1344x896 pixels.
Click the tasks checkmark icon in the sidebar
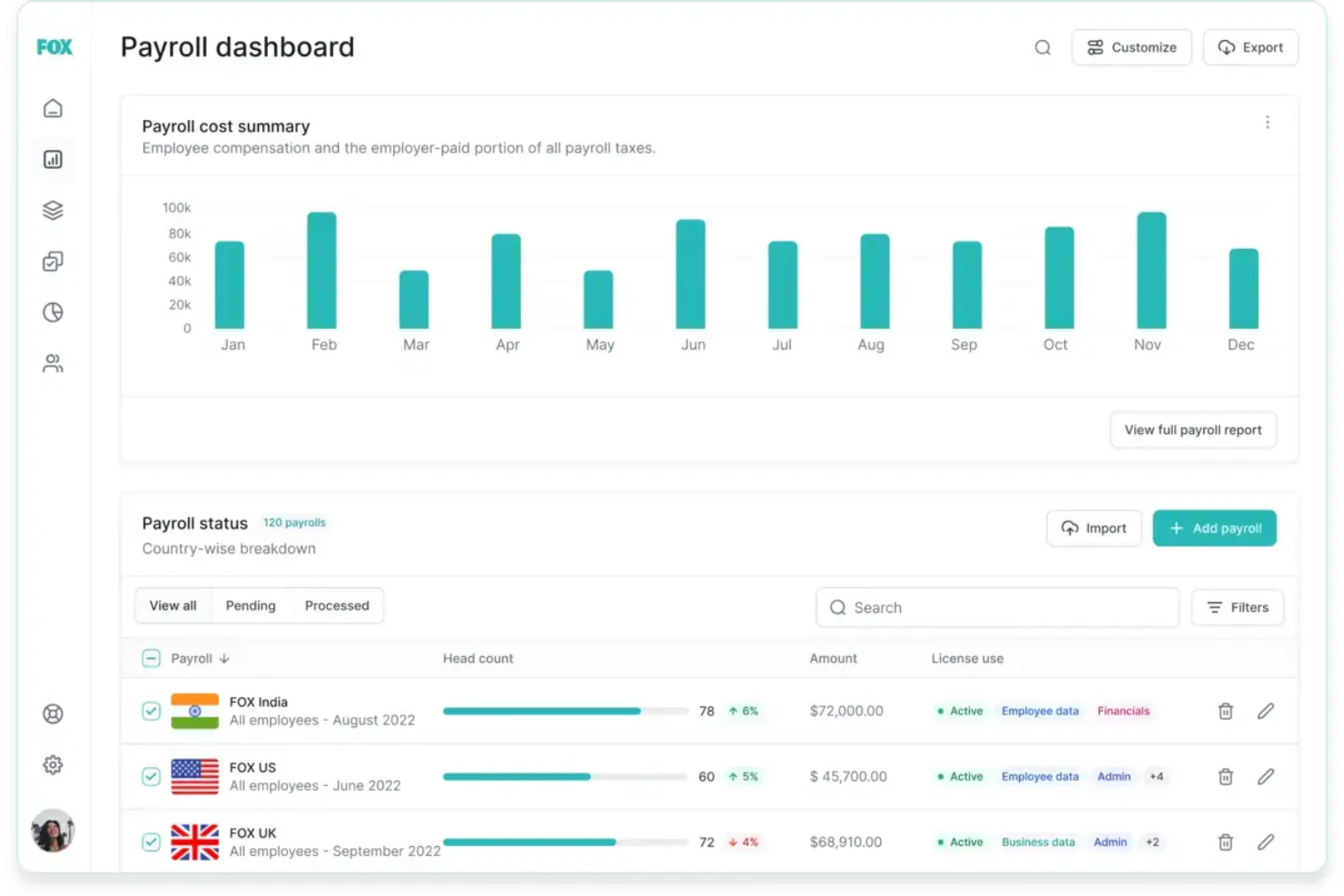click(53, 261)
